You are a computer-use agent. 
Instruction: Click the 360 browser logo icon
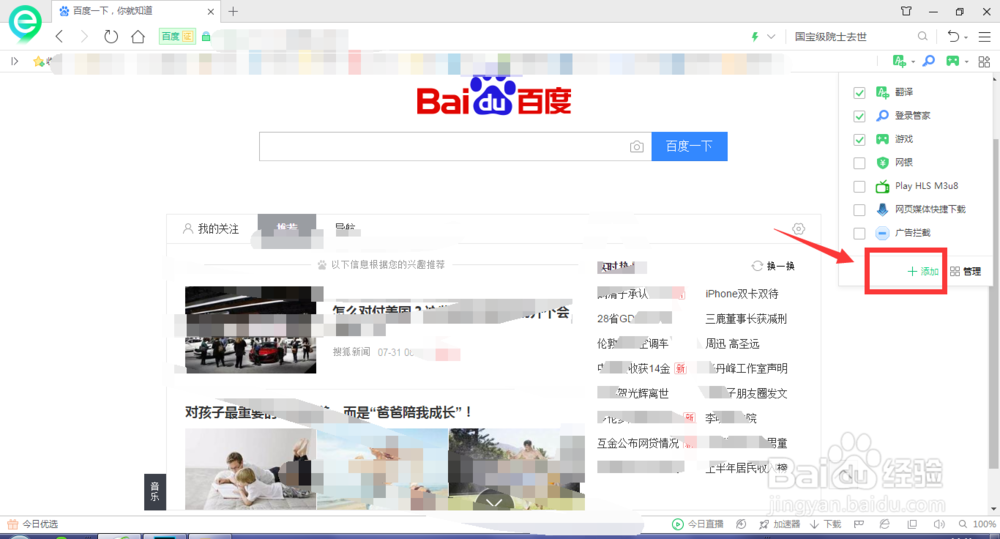pos(25,22)
